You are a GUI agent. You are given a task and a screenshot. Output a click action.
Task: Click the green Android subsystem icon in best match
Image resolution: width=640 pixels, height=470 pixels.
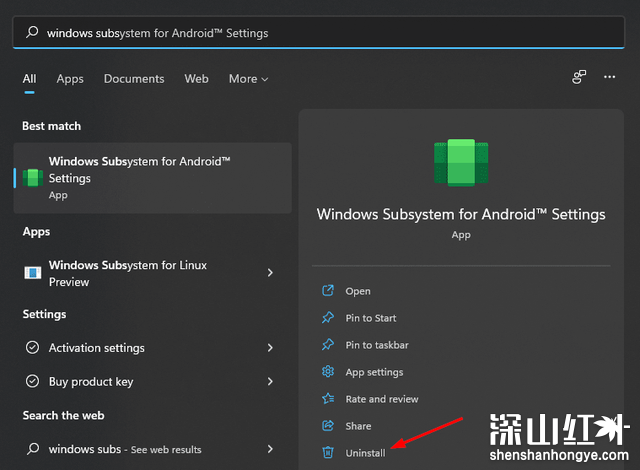point(33,178)
